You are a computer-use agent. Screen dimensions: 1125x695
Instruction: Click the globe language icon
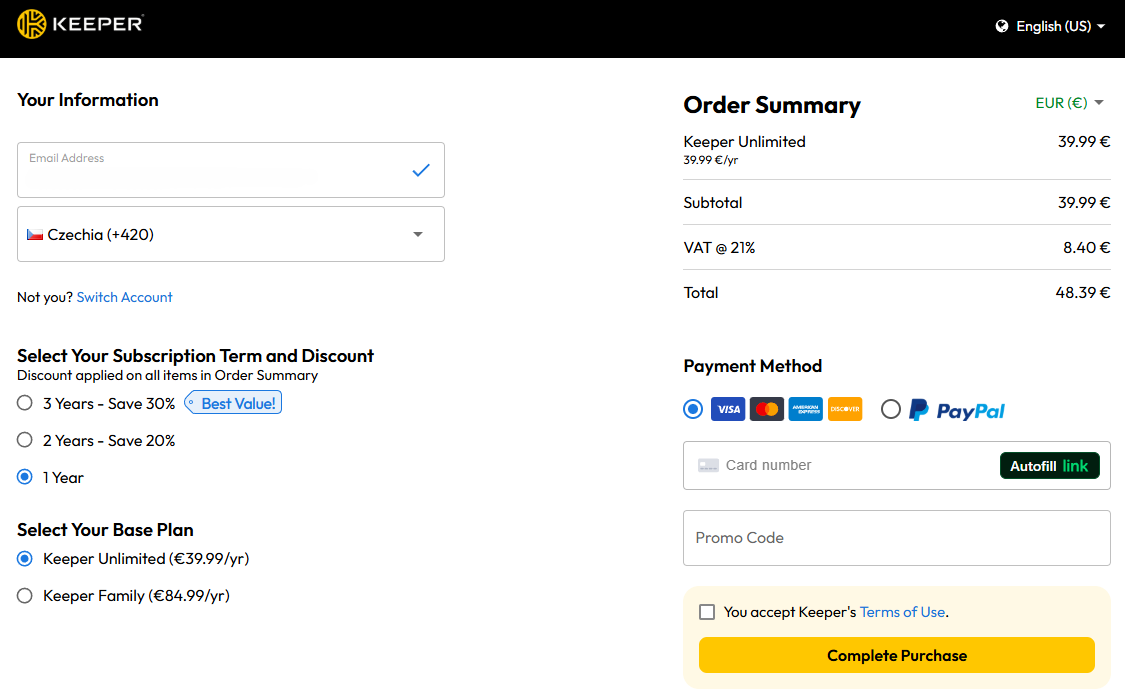(1002, 26)
